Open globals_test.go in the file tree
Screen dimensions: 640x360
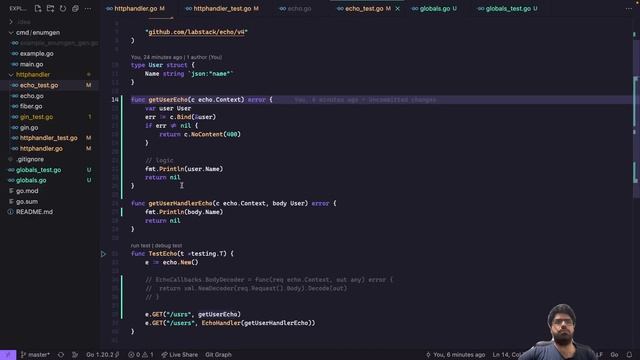[x=38, y=170]
